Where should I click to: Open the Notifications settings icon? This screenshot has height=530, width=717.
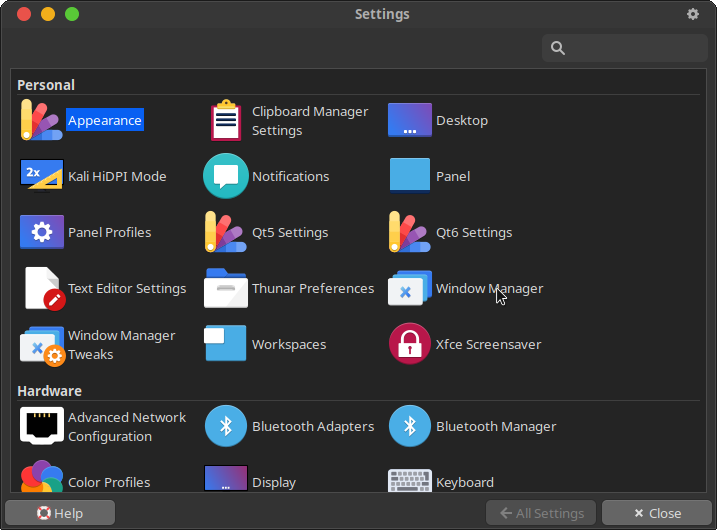226,176
